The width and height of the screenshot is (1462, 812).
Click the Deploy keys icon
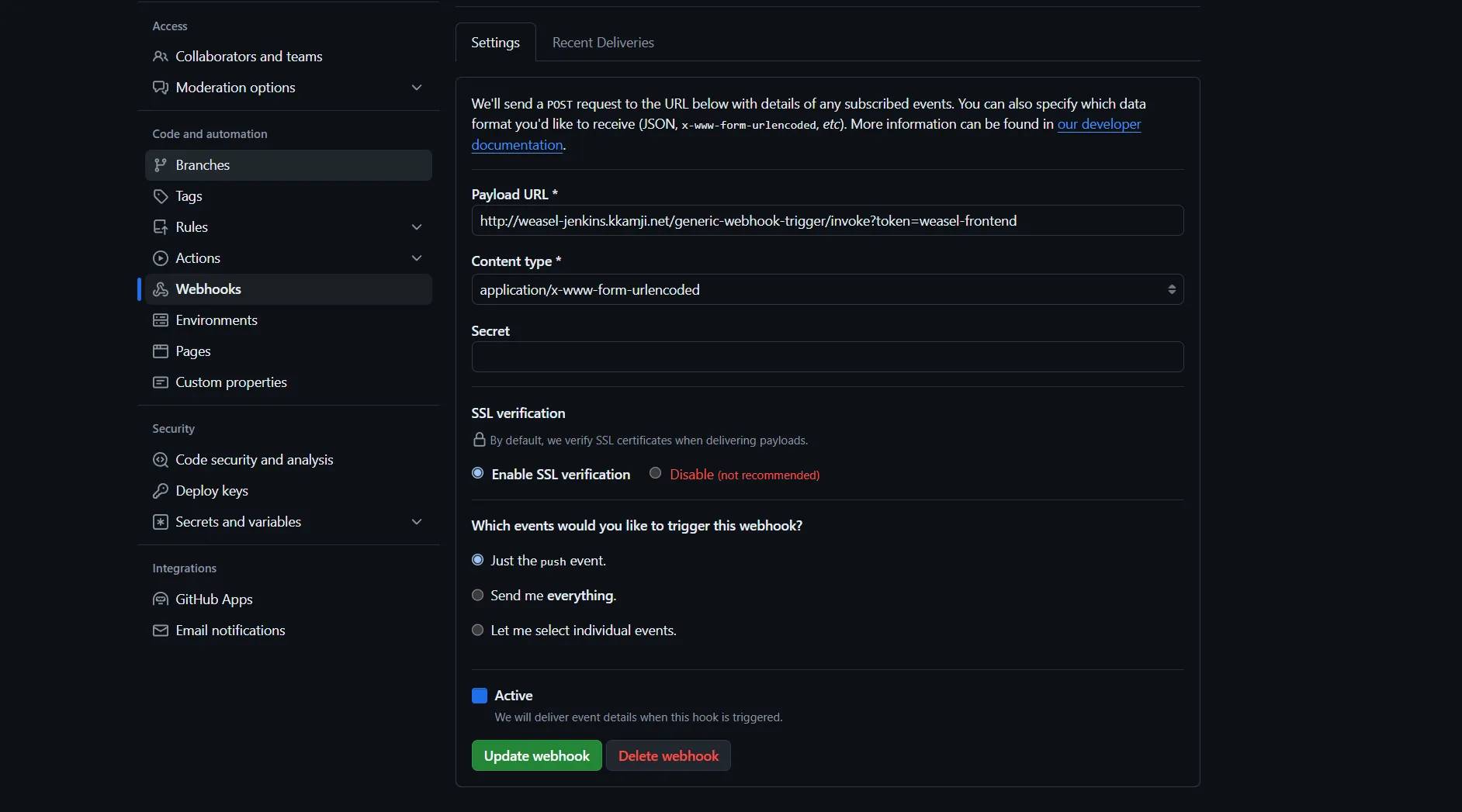click(x=161, y=490)
